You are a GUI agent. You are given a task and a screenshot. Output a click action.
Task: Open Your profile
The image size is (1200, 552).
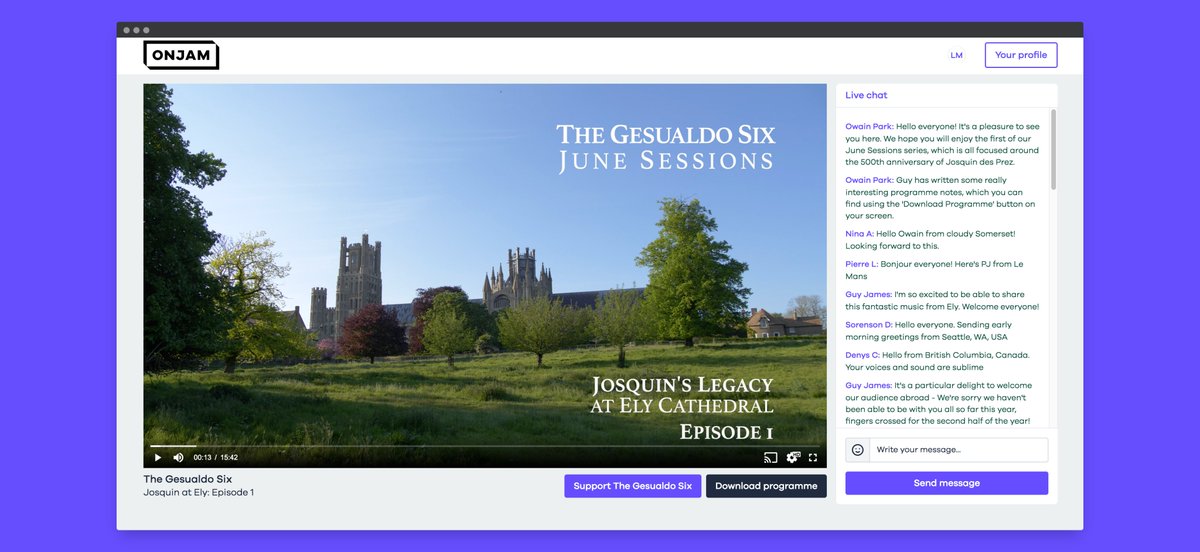point(1021,55)
